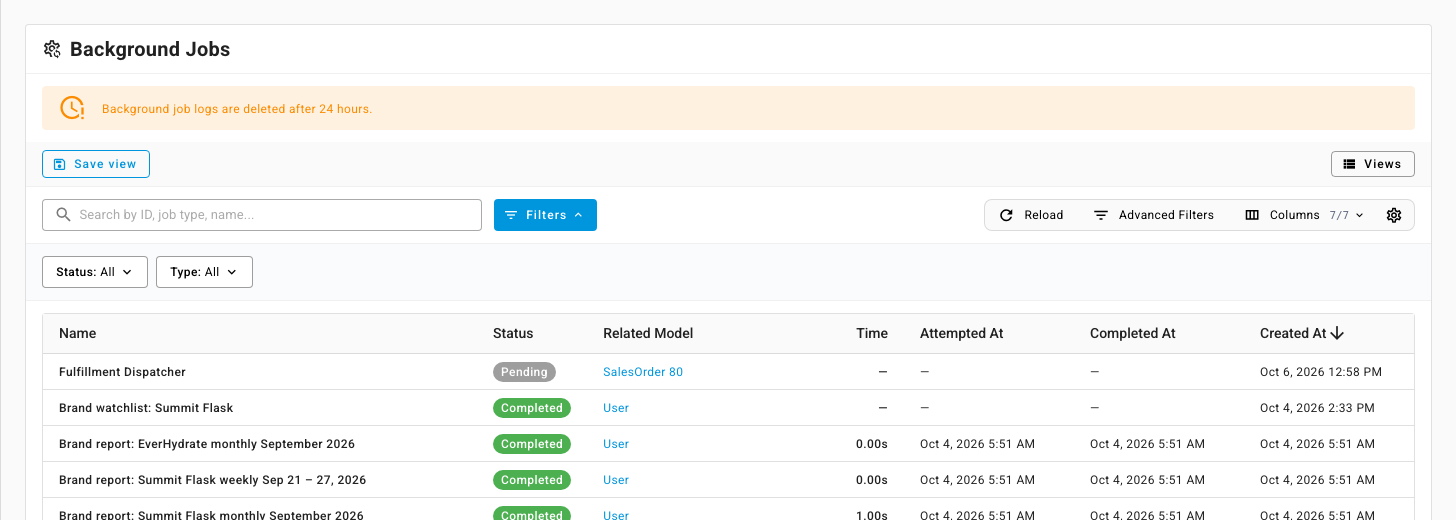Viewport: 1456px width, 520px height.
Task: Click Created At value Oct 4, 2026 2:33 PM
Action: tap(1317, 408)
